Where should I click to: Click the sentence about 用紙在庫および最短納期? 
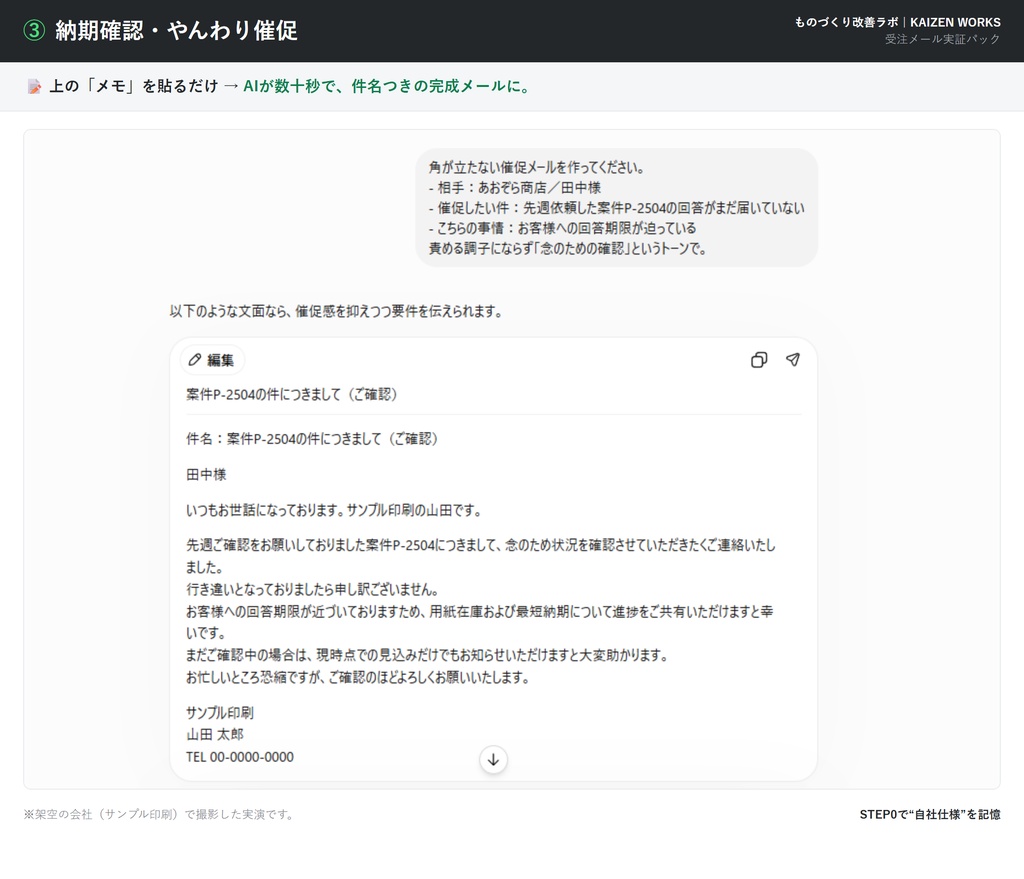click(x=479, y=622)
